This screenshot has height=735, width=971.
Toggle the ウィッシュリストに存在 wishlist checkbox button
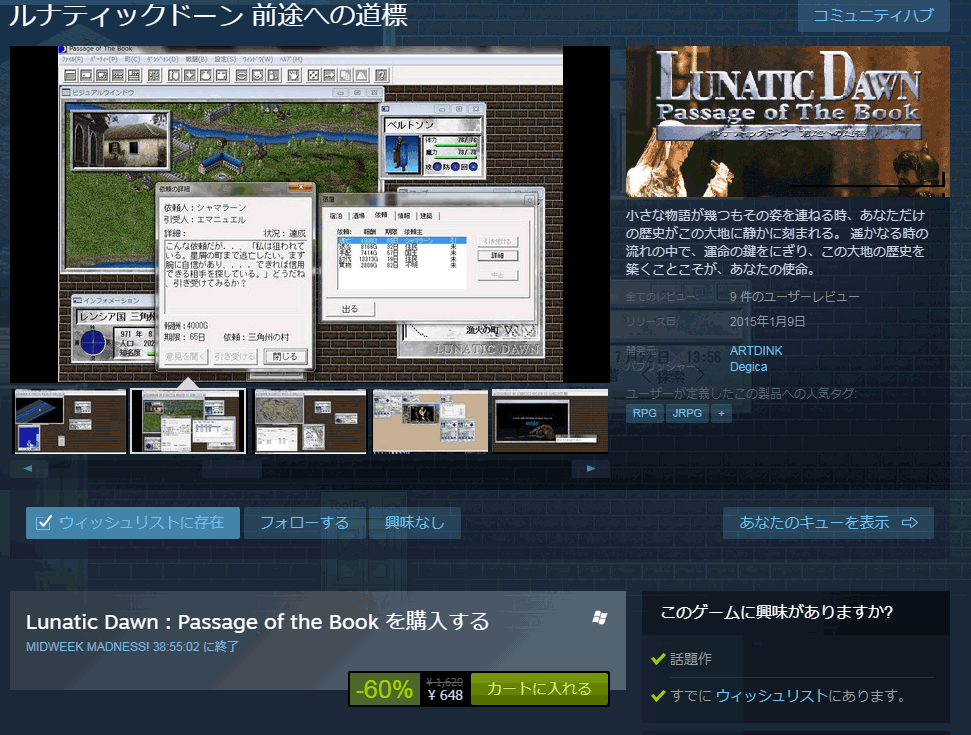133,523
